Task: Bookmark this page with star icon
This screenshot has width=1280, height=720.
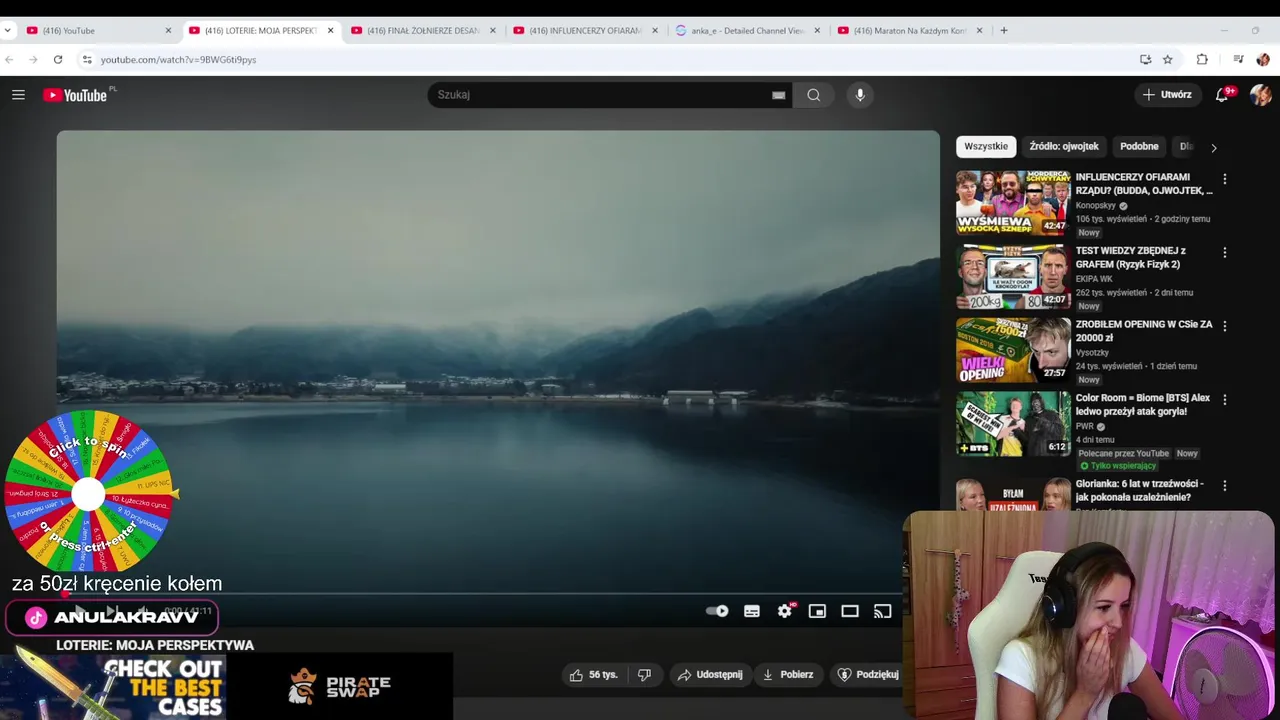Action: coord(1168,59)
